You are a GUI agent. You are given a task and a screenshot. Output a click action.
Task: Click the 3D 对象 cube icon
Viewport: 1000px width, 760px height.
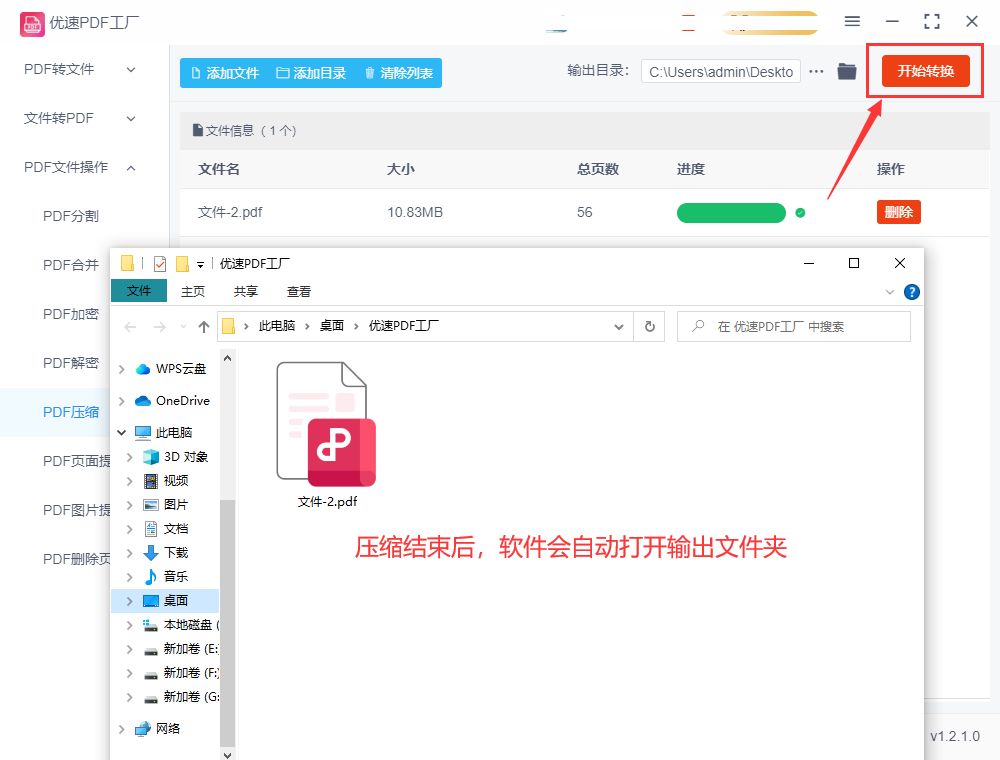151,457
